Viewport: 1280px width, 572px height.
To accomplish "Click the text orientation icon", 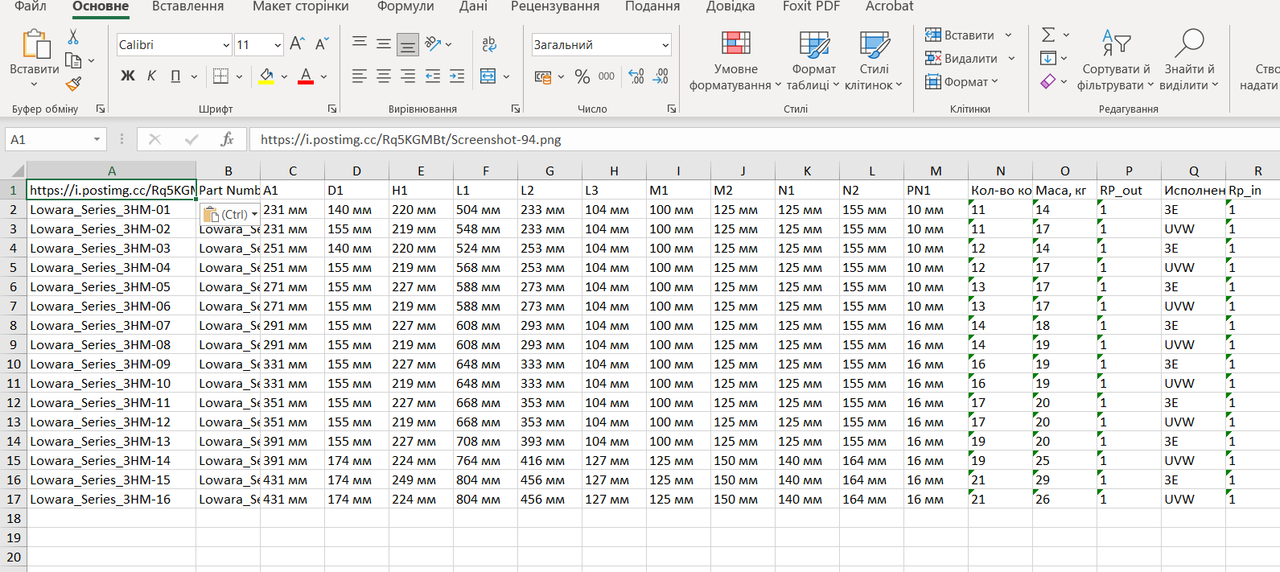I will (x=433, y=44).
